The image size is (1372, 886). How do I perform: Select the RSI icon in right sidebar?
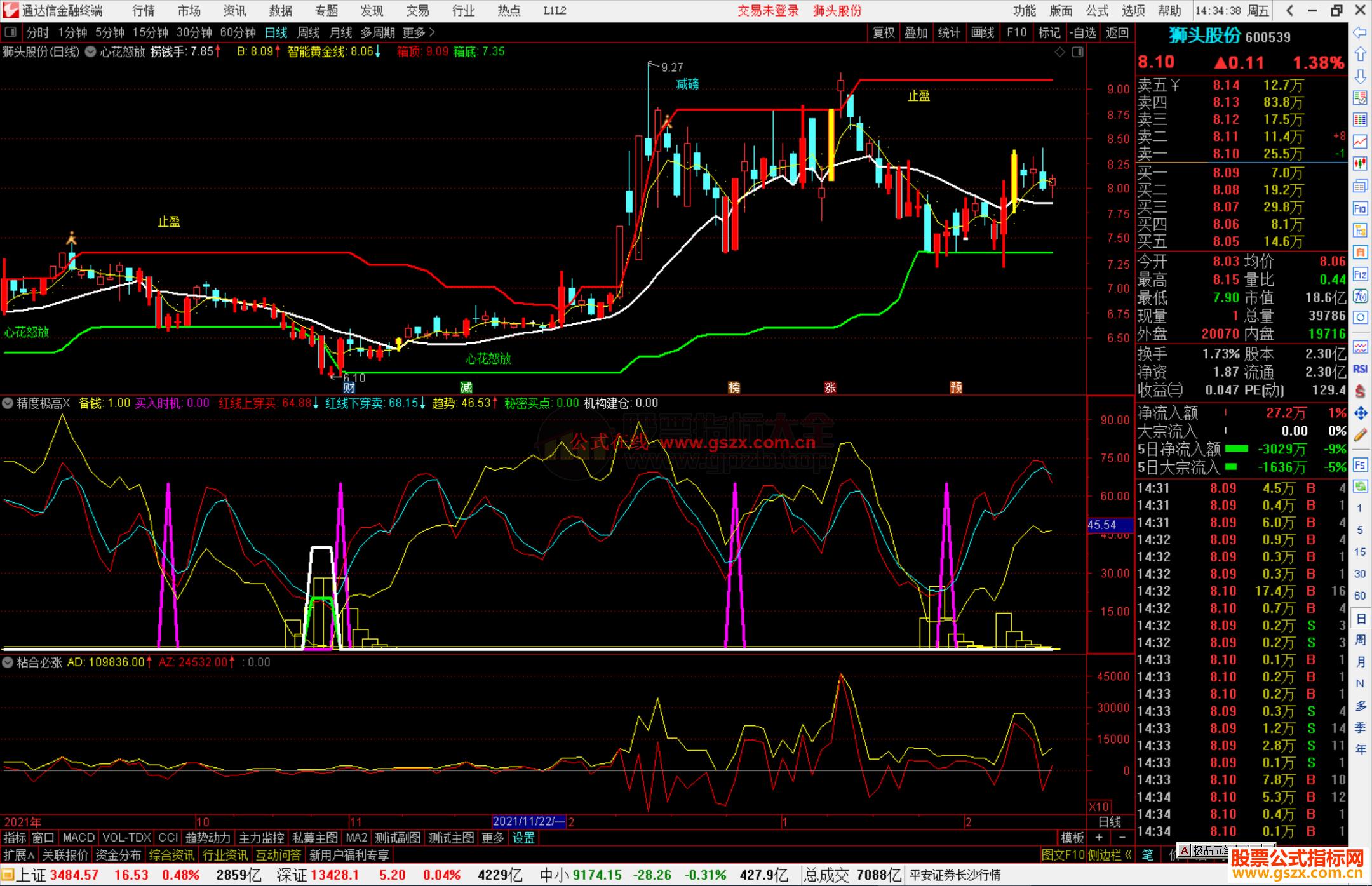coord(1360,369)
